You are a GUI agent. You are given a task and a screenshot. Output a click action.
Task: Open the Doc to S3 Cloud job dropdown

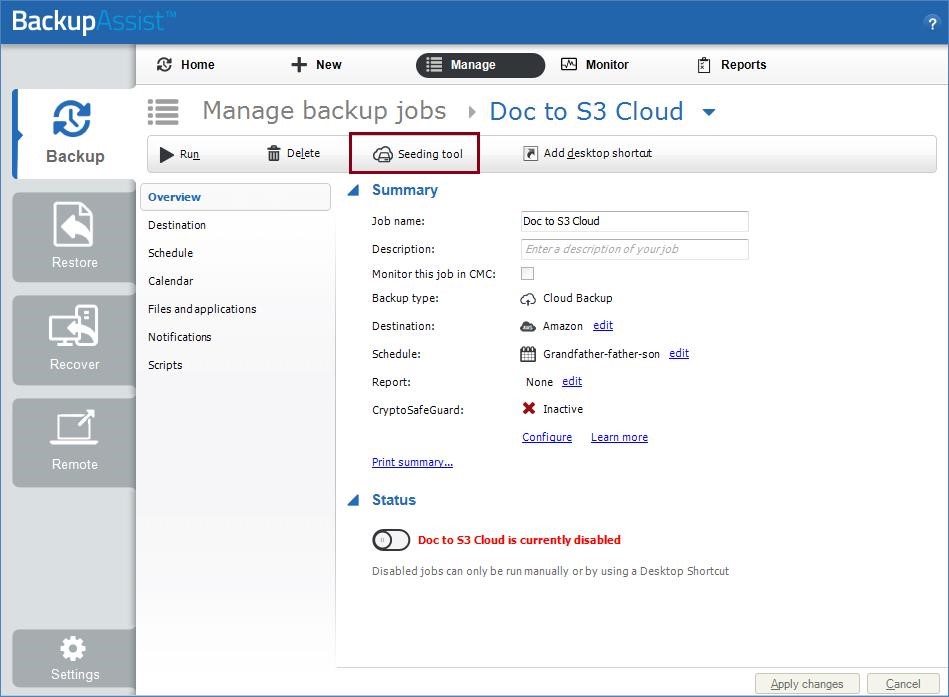(709, 112)
